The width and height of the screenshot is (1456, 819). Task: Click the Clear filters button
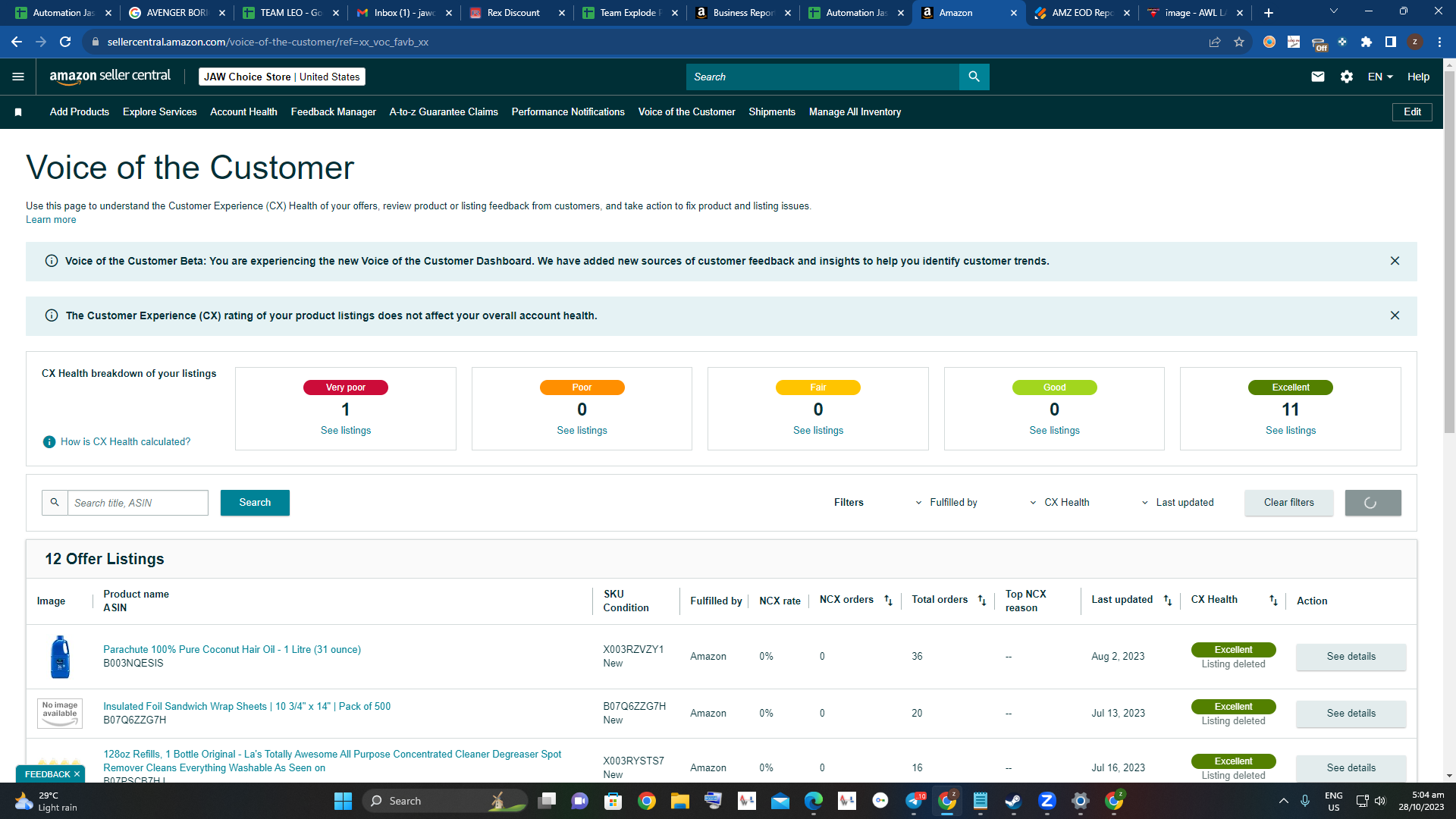click(1288, 503)
